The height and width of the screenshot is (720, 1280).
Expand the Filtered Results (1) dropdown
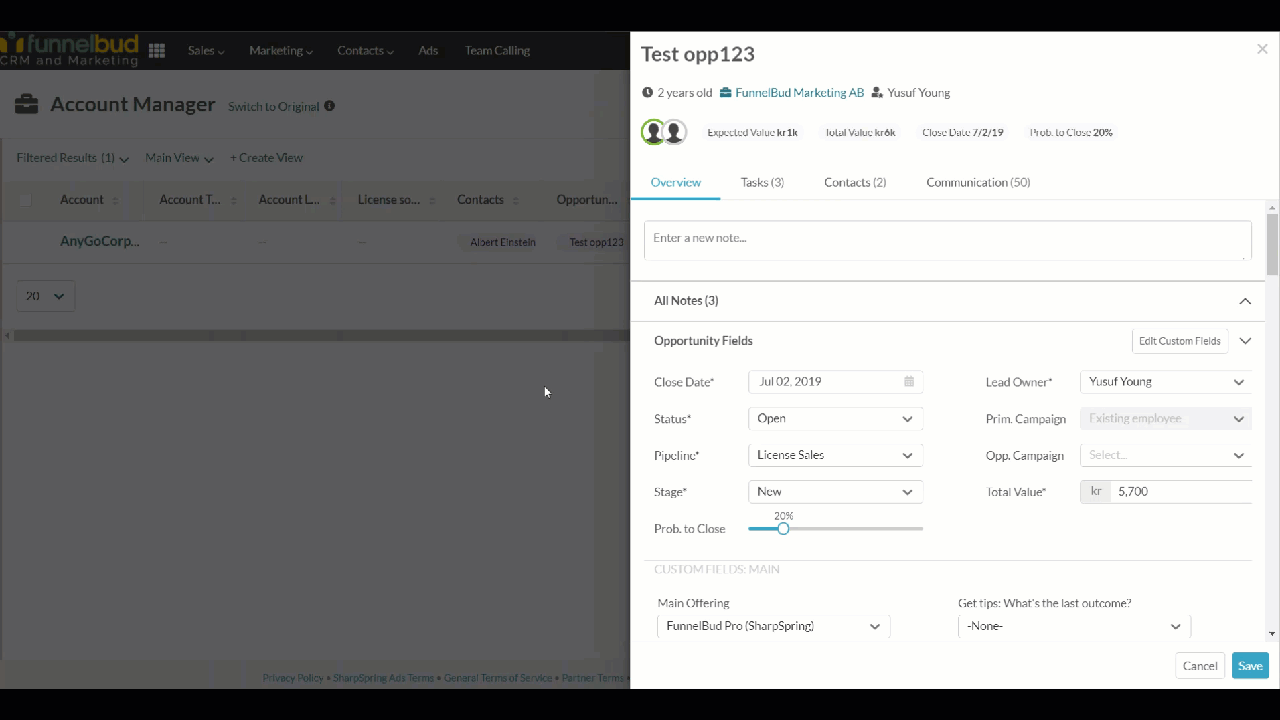click(x=73, y=158)
